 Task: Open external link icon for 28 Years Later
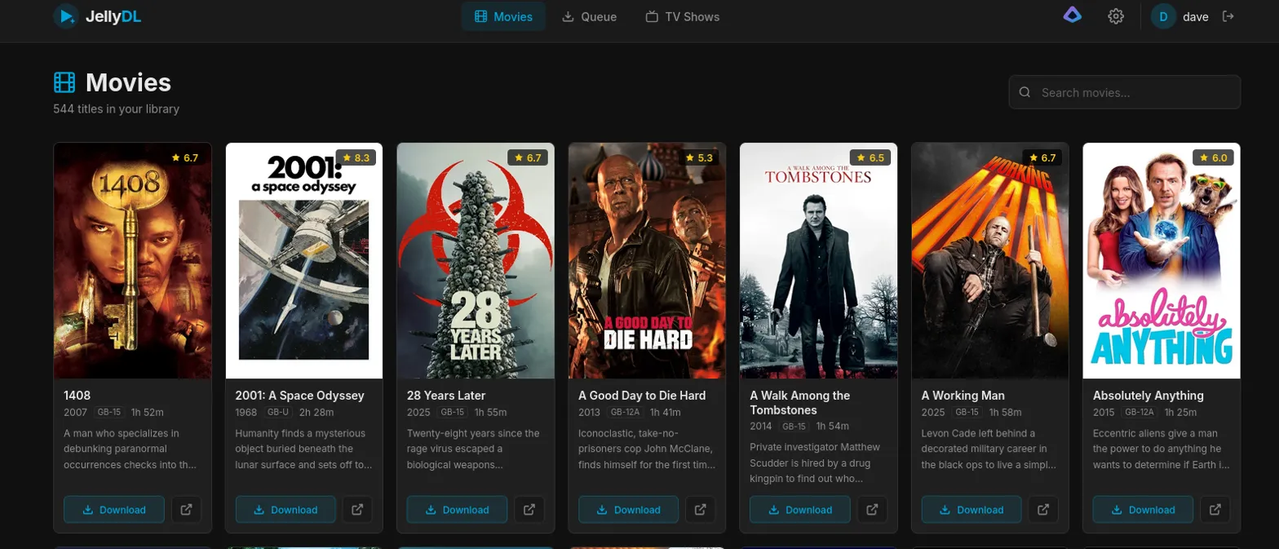529,509
